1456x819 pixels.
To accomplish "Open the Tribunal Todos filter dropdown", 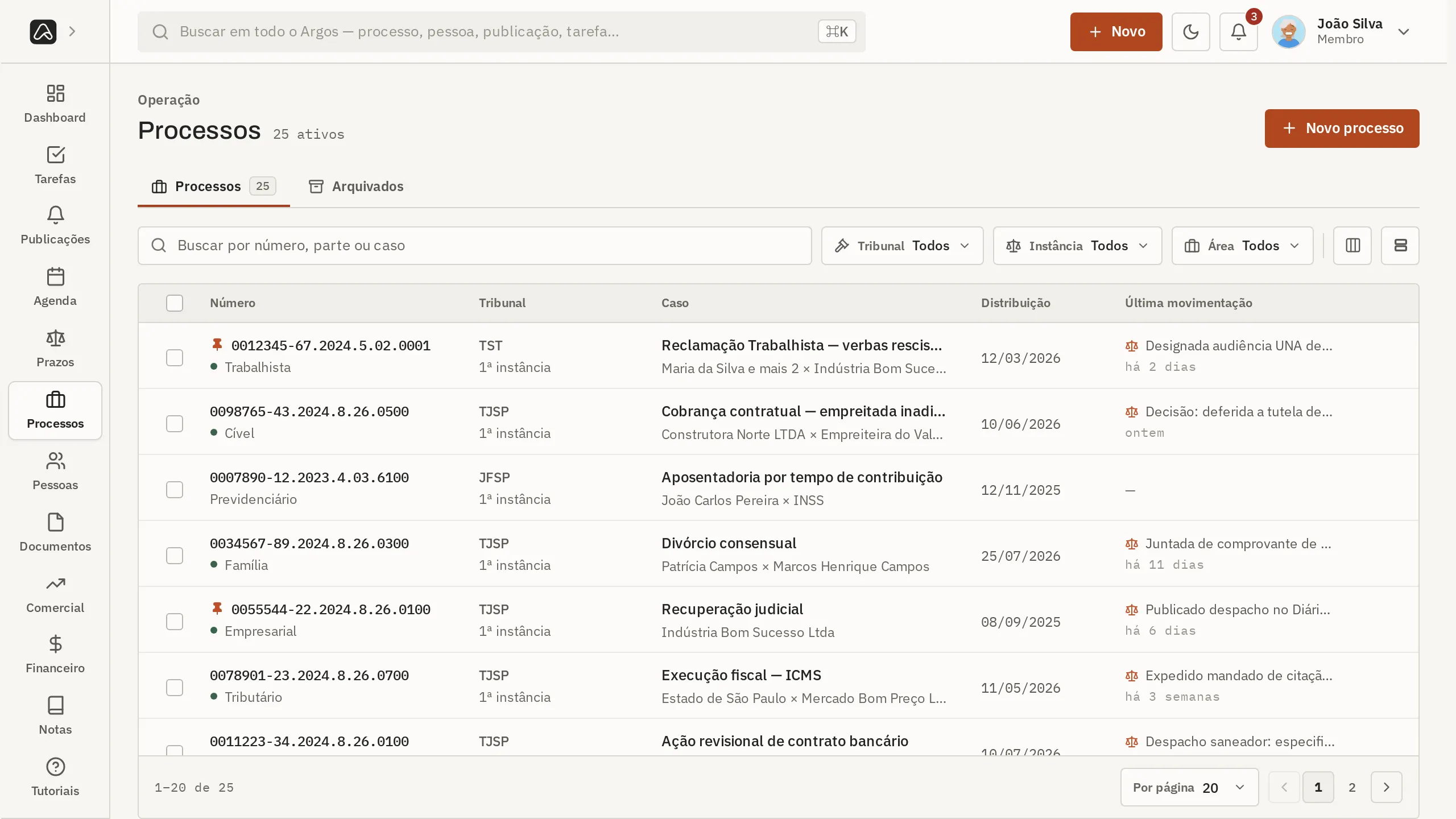I will click(x=902, y=246).
